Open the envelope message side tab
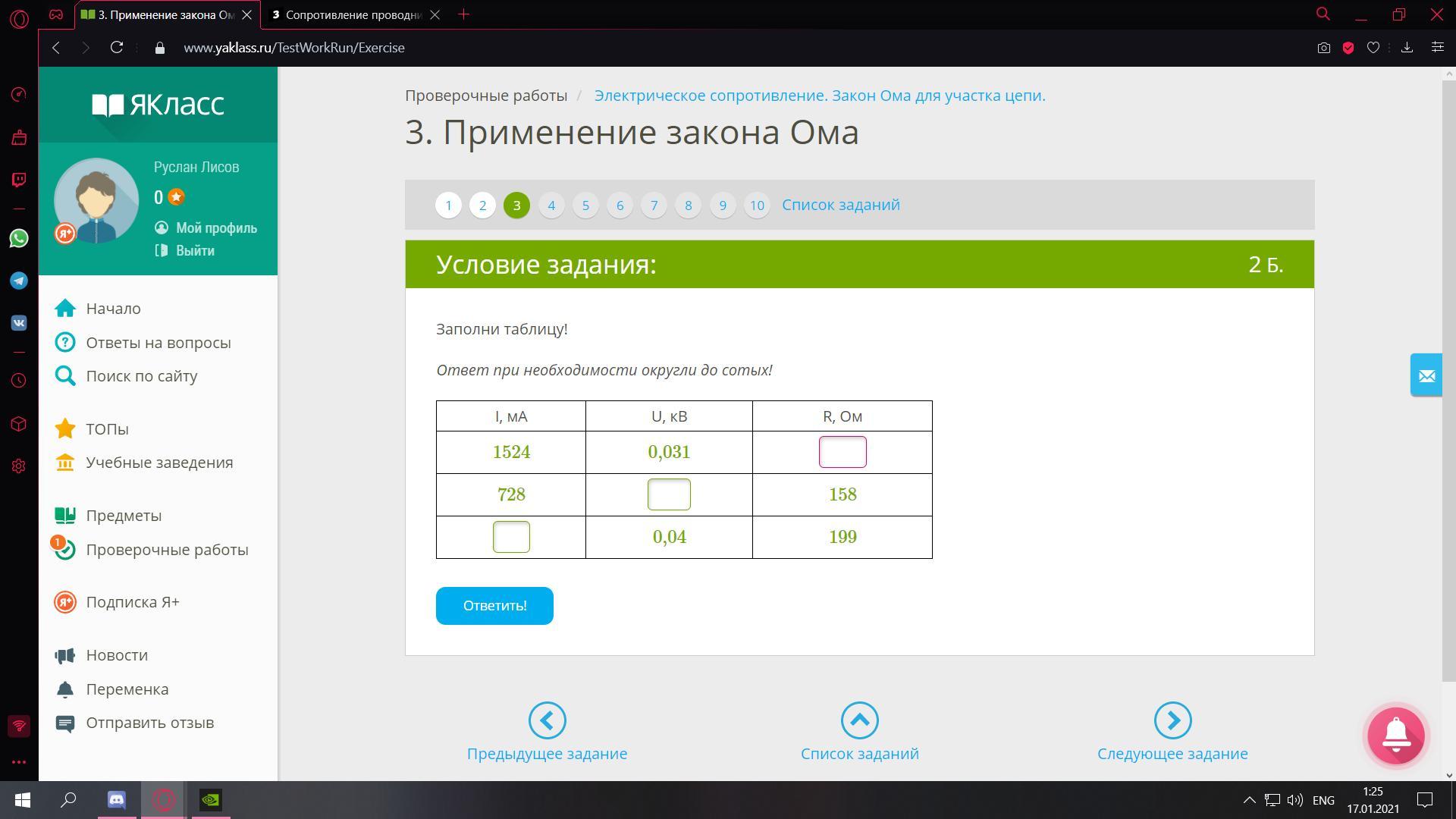The image size is (1456, 819). coord(1426,375)
